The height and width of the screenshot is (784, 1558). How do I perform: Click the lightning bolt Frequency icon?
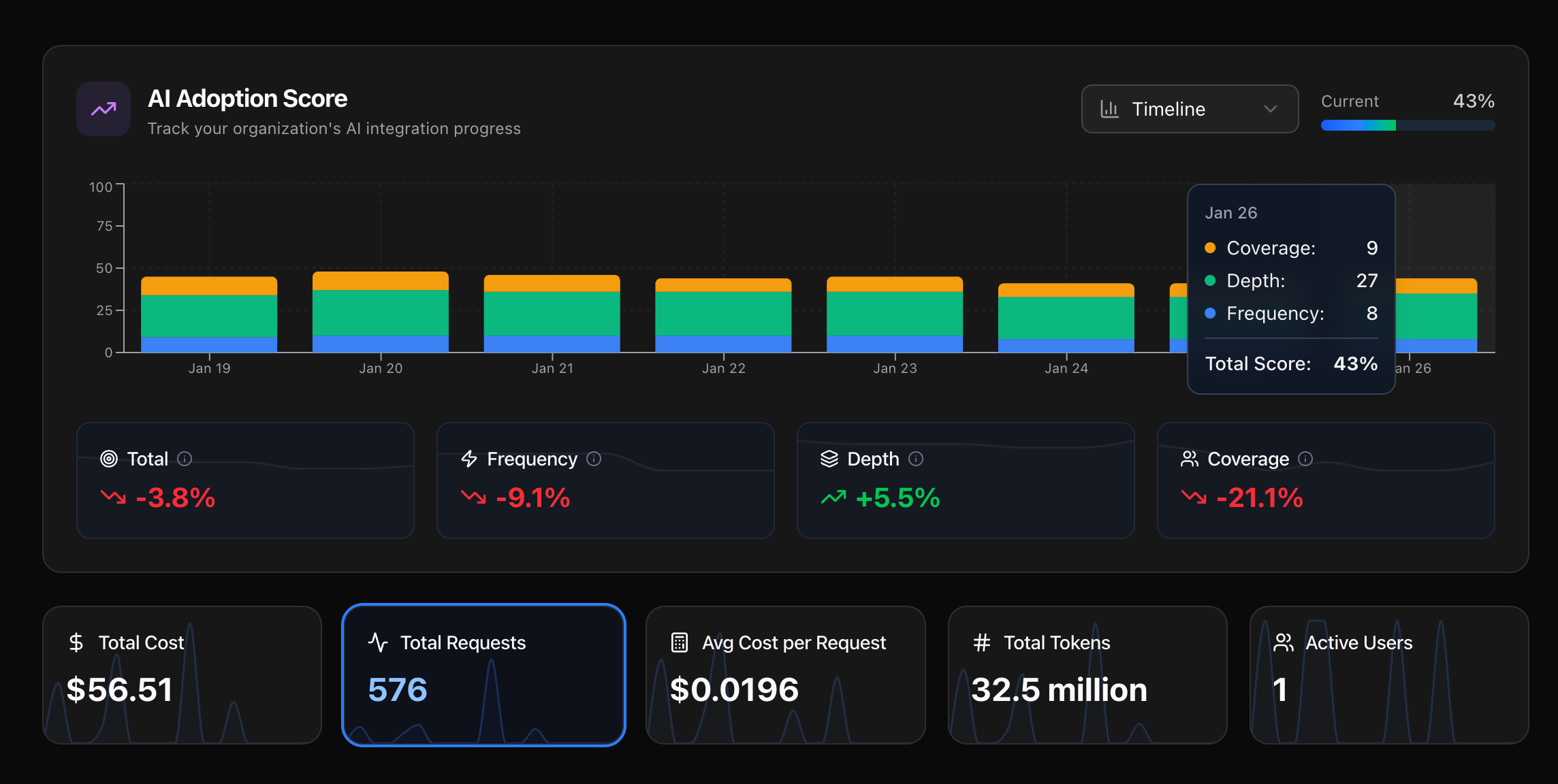pyautogui.click(x=469, y=459)
